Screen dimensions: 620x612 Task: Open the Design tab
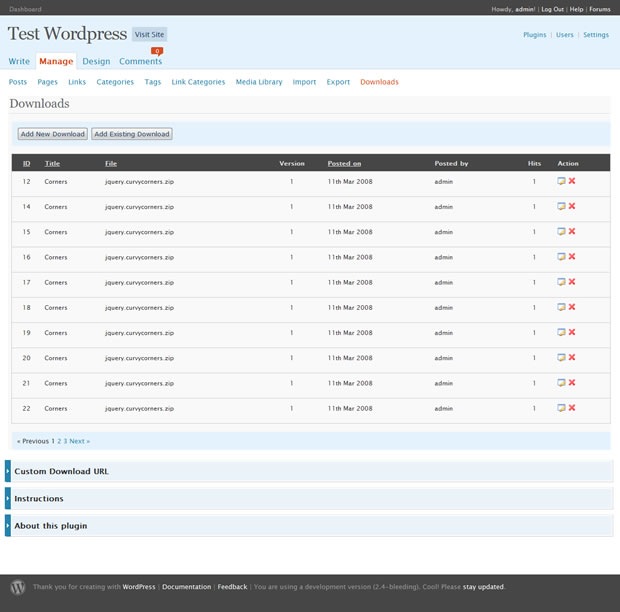[96, 61]
